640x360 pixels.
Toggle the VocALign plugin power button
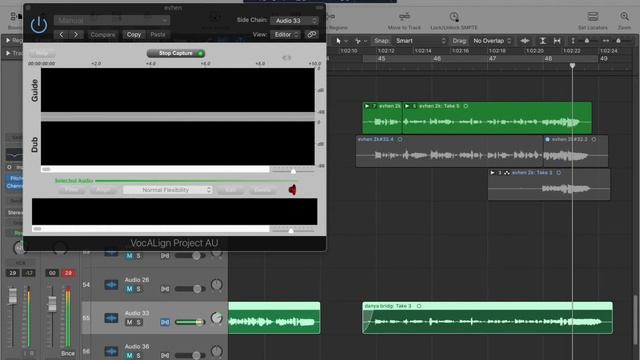coord(39,25)
